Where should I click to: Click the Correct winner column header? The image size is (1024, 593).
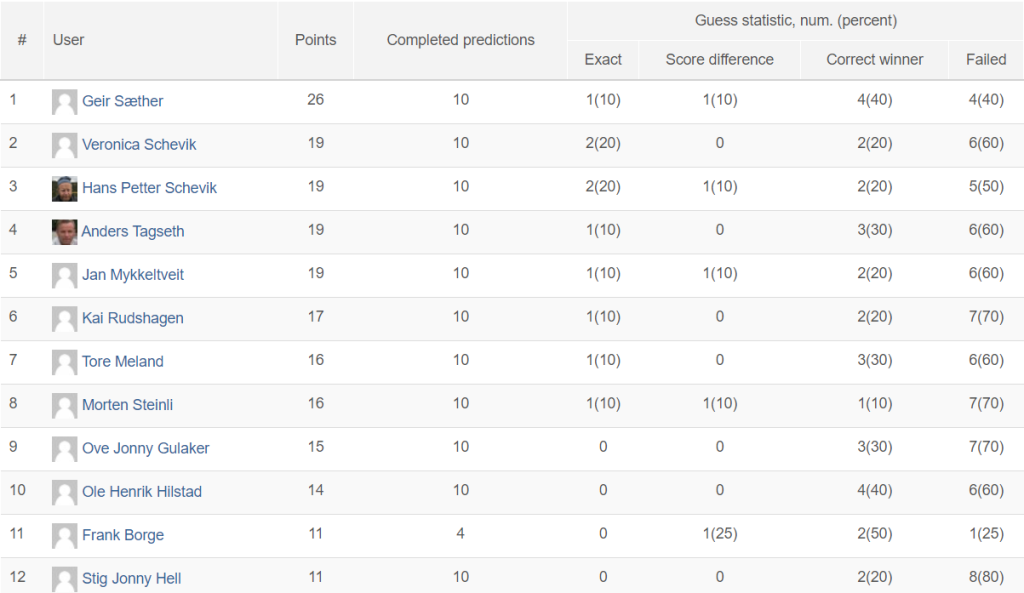coord(874,59)
